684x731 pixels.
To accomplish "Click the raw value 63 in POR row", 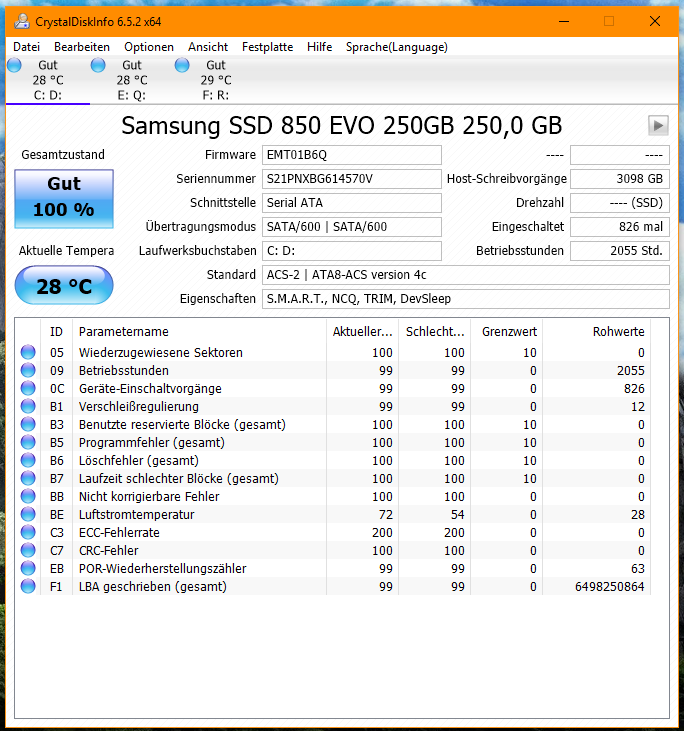I will point(638,568).
